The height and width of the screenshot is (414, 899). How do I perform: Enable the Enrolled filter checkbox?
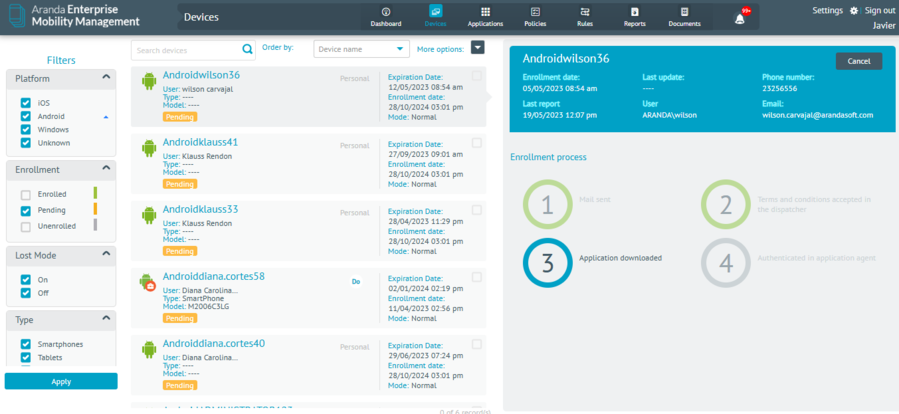click(25, 195)
